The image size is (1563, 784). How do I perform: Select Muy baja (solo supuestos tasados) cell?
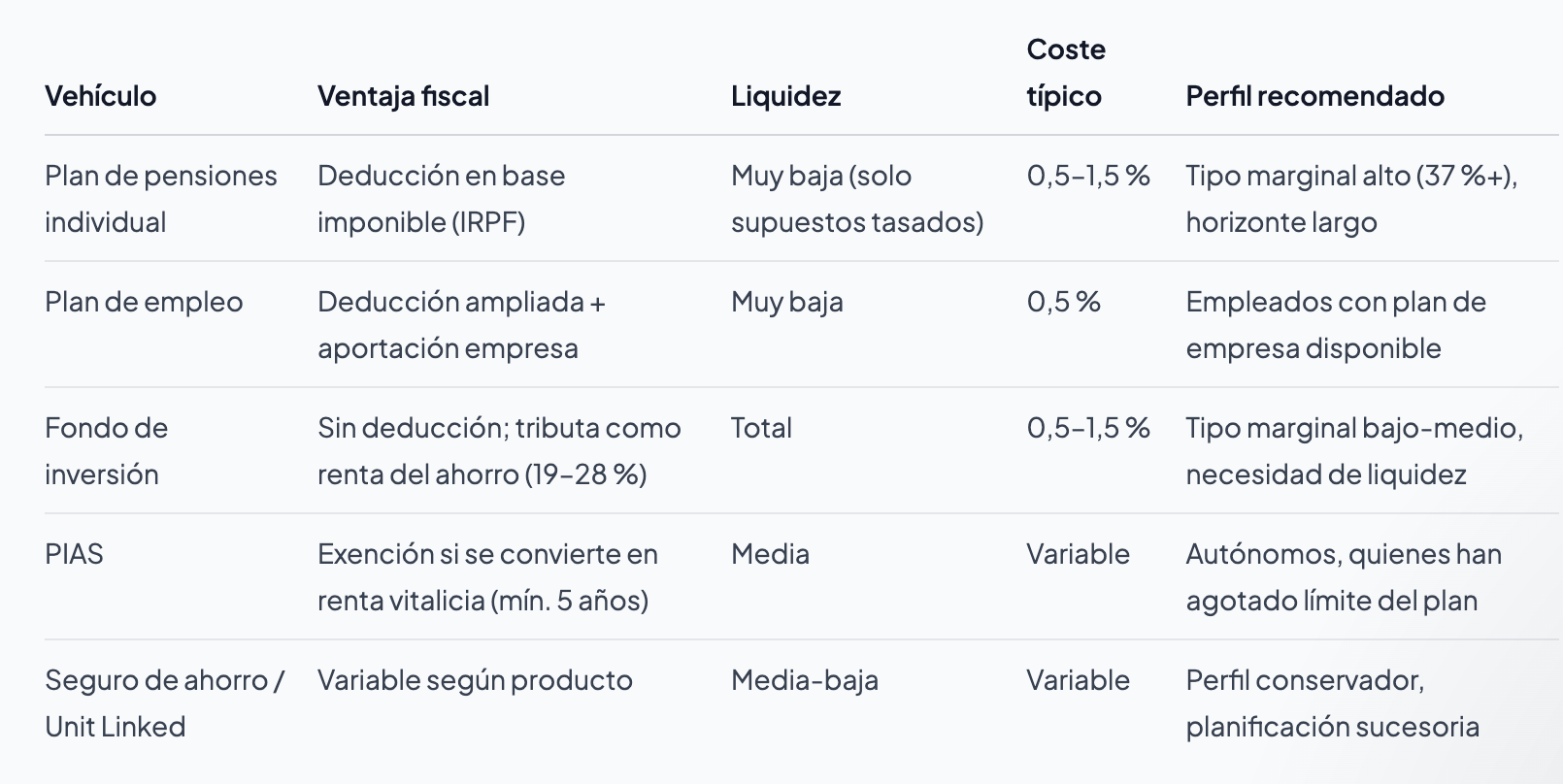point(857,199)
